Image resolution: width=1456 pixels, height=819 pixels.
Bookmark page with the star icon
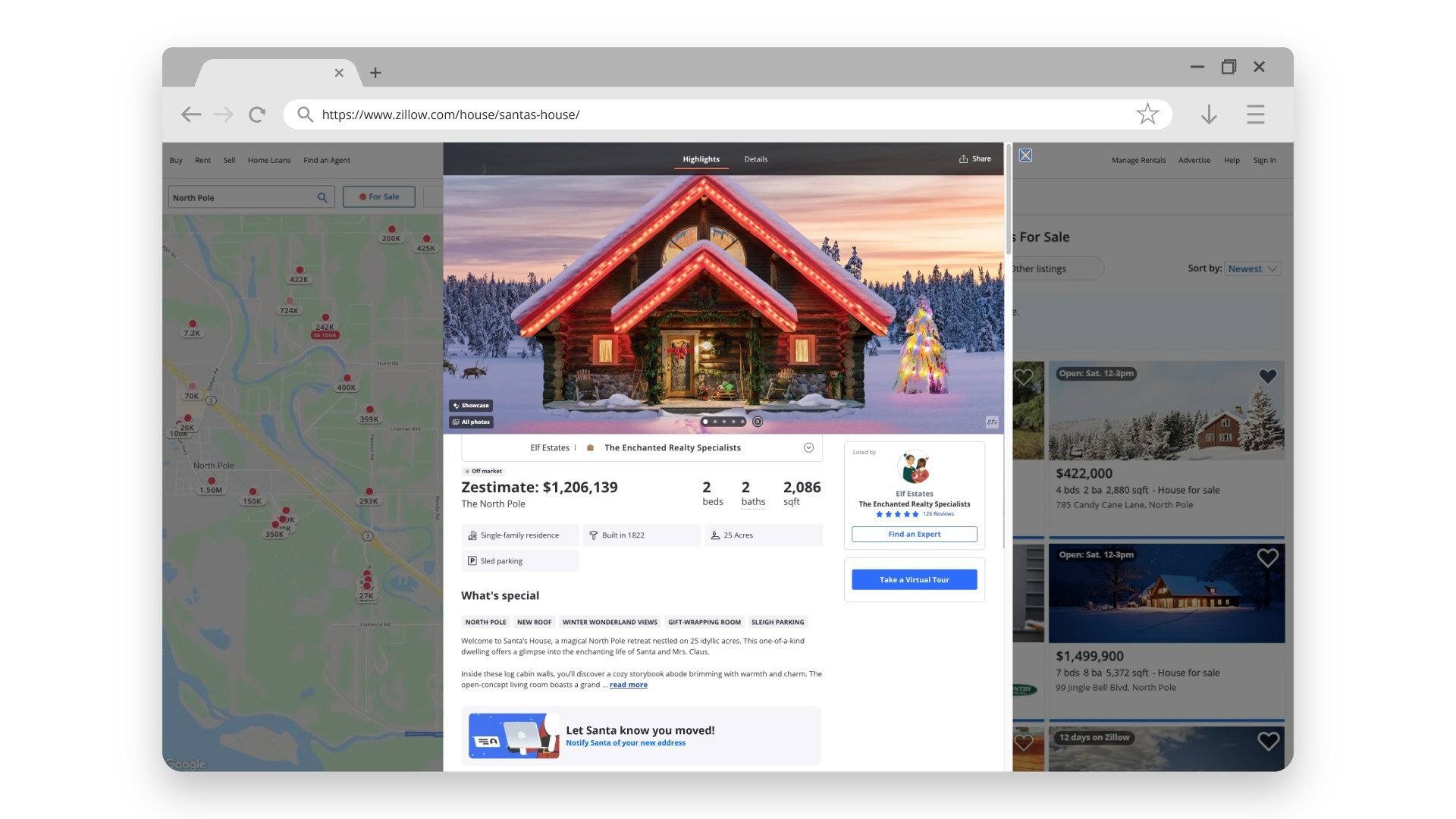(x=1147, y=115)
